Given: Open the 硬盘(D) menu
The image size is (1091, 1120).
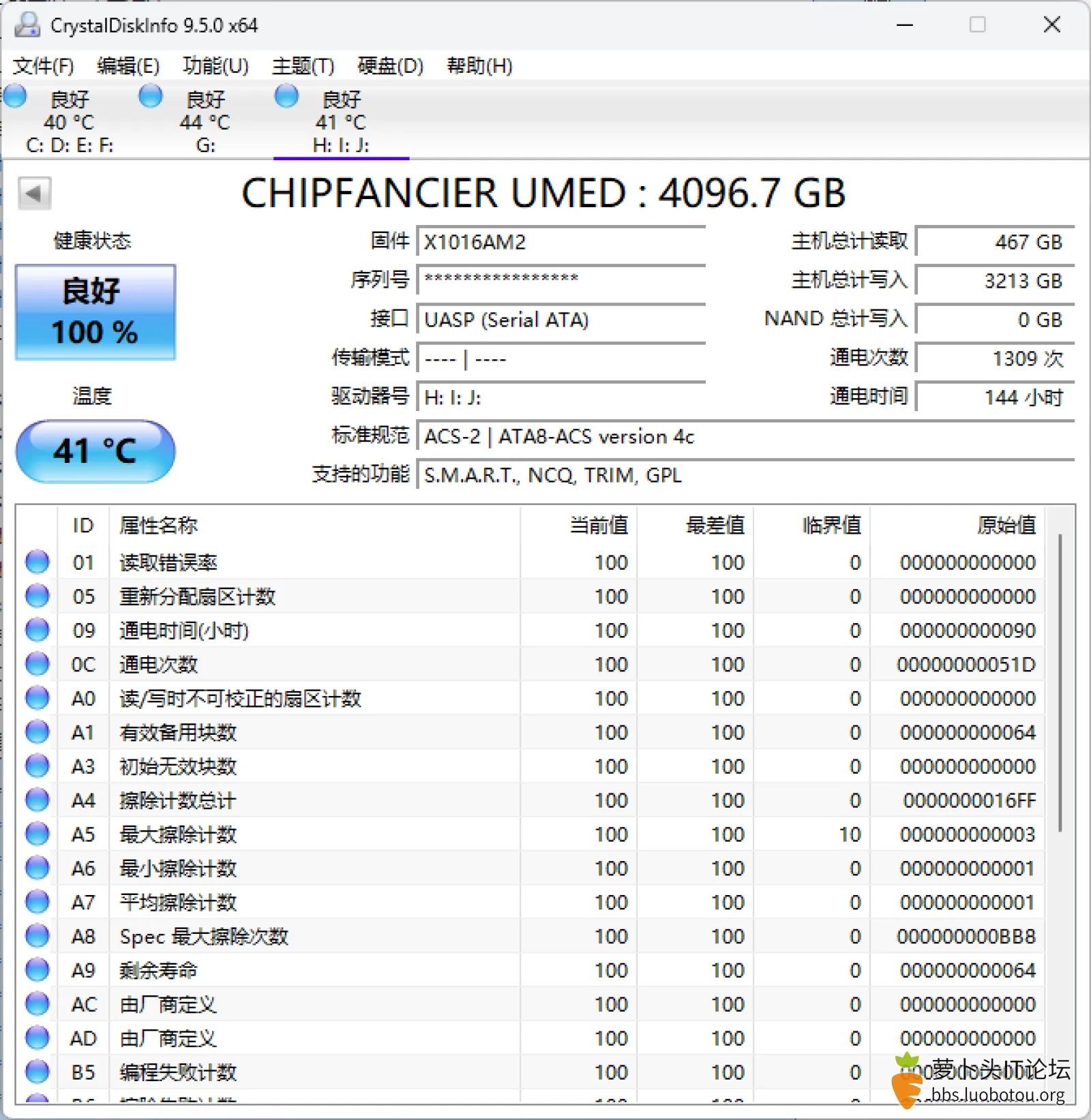Looking at the screenshot, I should click(391, 66).
